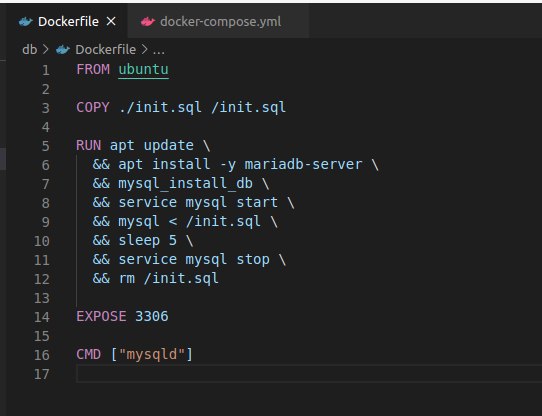Expand breadcrumb chevron after Dockerfile

pyautogui.click(x=144, y=50)
